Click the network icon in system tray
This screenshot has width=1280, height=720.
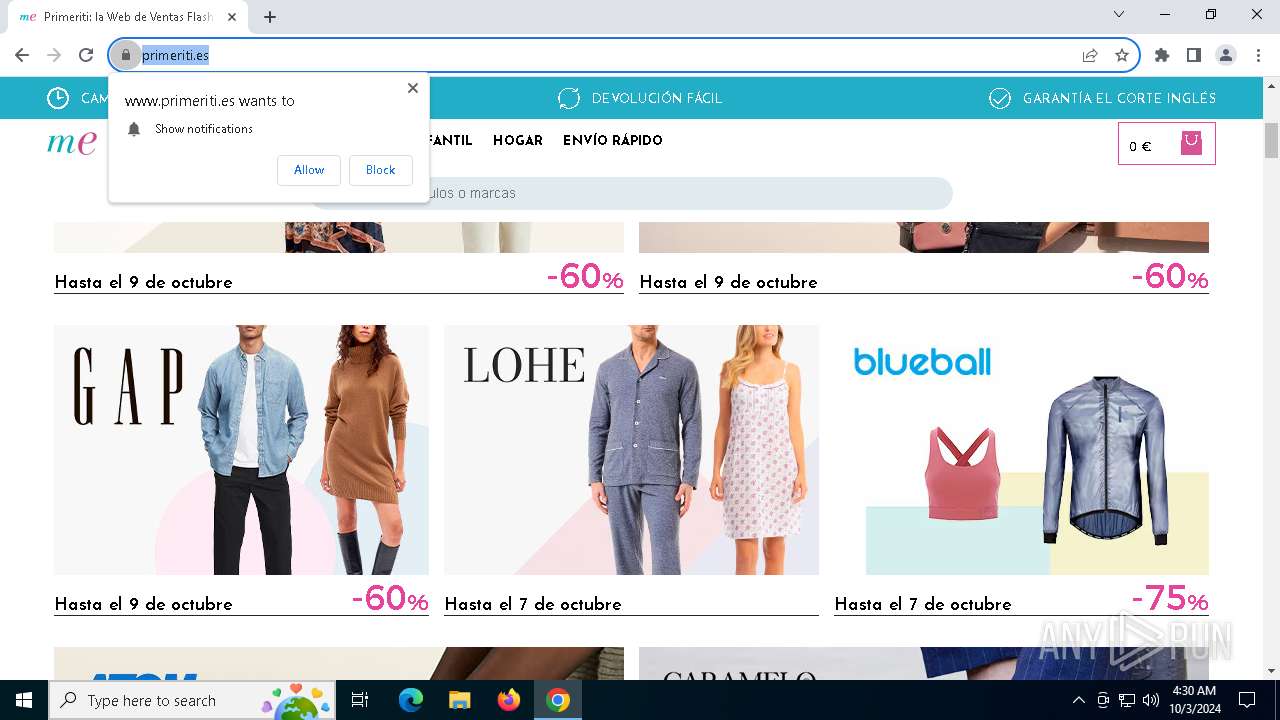coord(1127,700)
